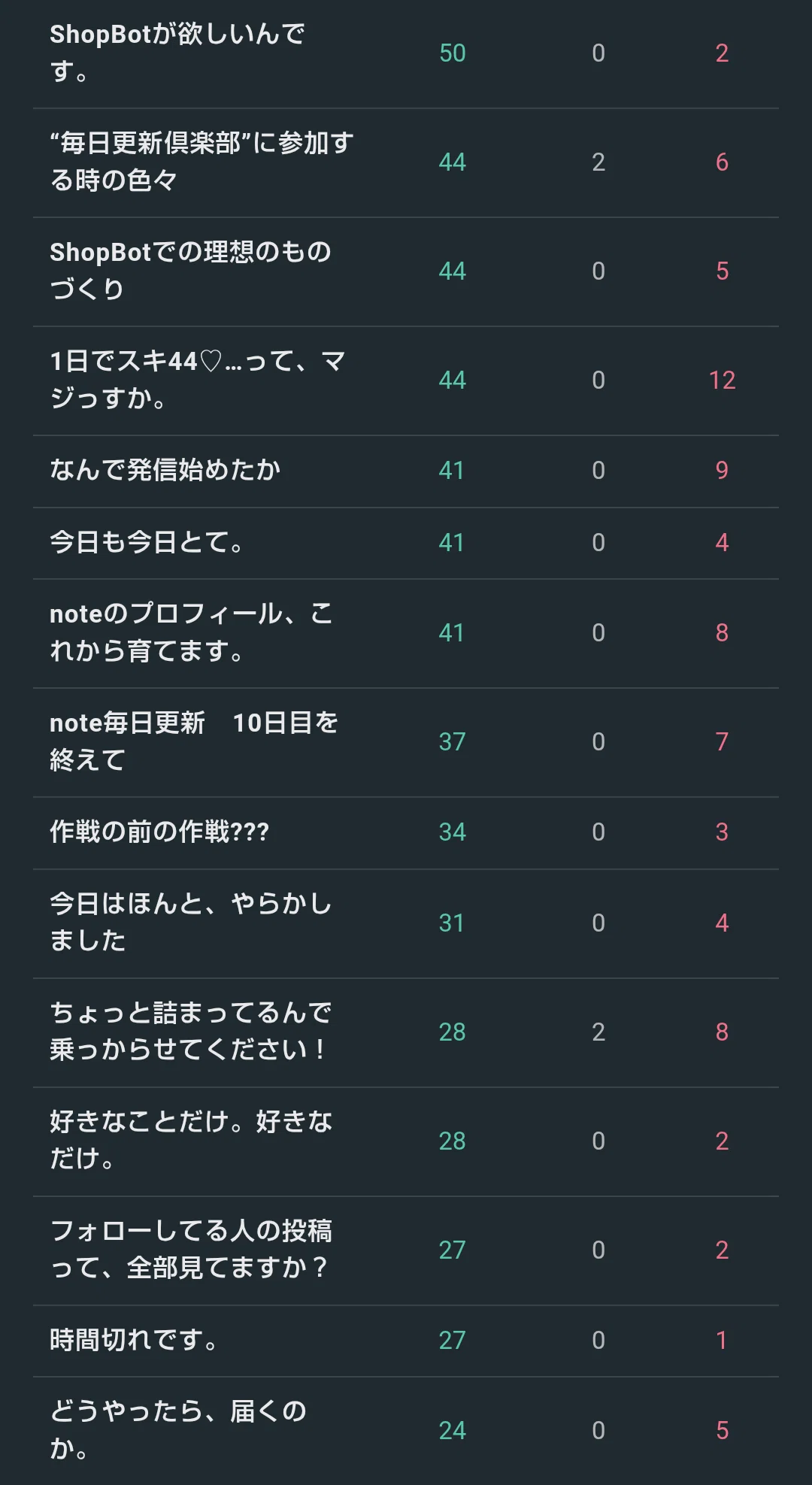Viewport: 812px width, 1485px height.
Task: Open 'どうやったら、届くのか。' article
Action: [178, 1430]
